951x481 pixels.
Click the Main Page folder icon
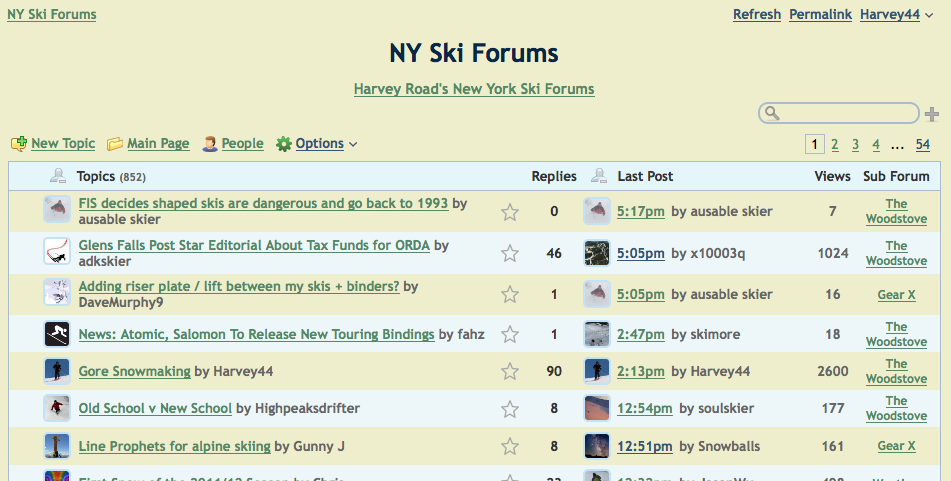115,144
